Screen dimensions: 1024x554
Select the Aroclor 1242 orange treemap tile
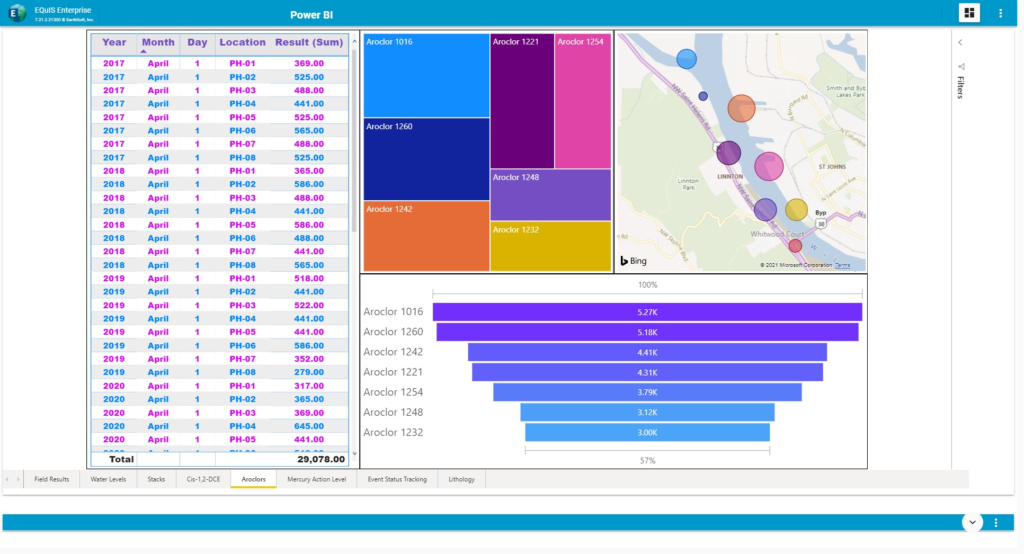point(426,236)
